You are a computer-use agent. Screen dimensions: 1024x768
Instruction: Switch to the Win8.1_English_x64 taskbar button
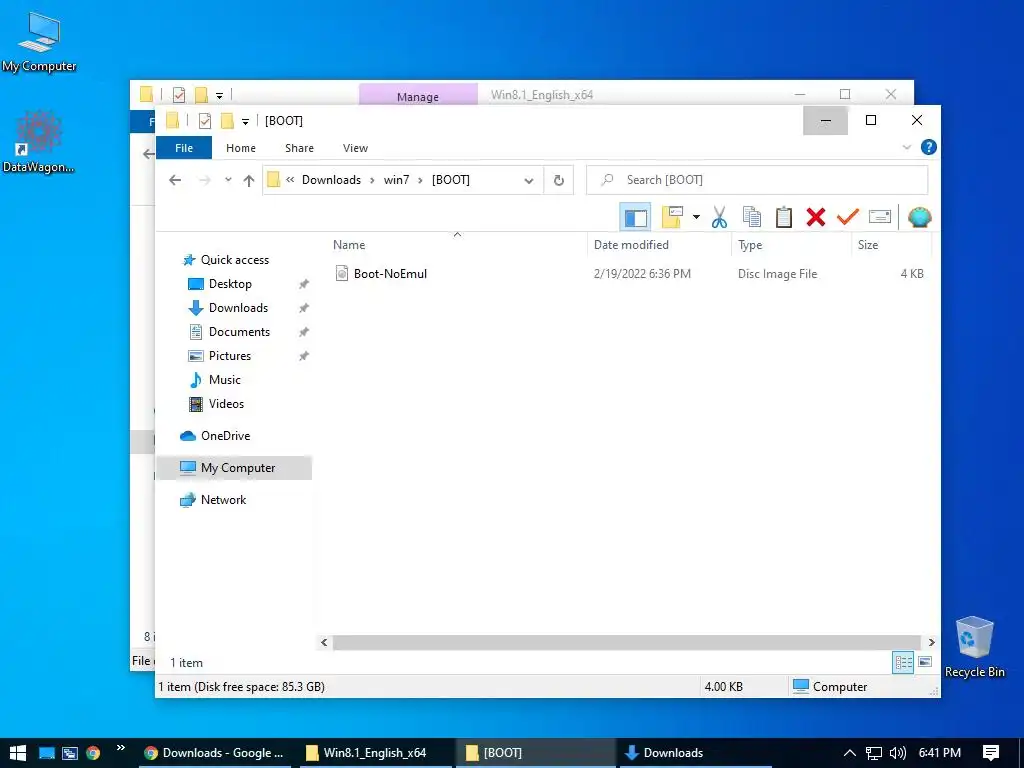tap(376, 753)
